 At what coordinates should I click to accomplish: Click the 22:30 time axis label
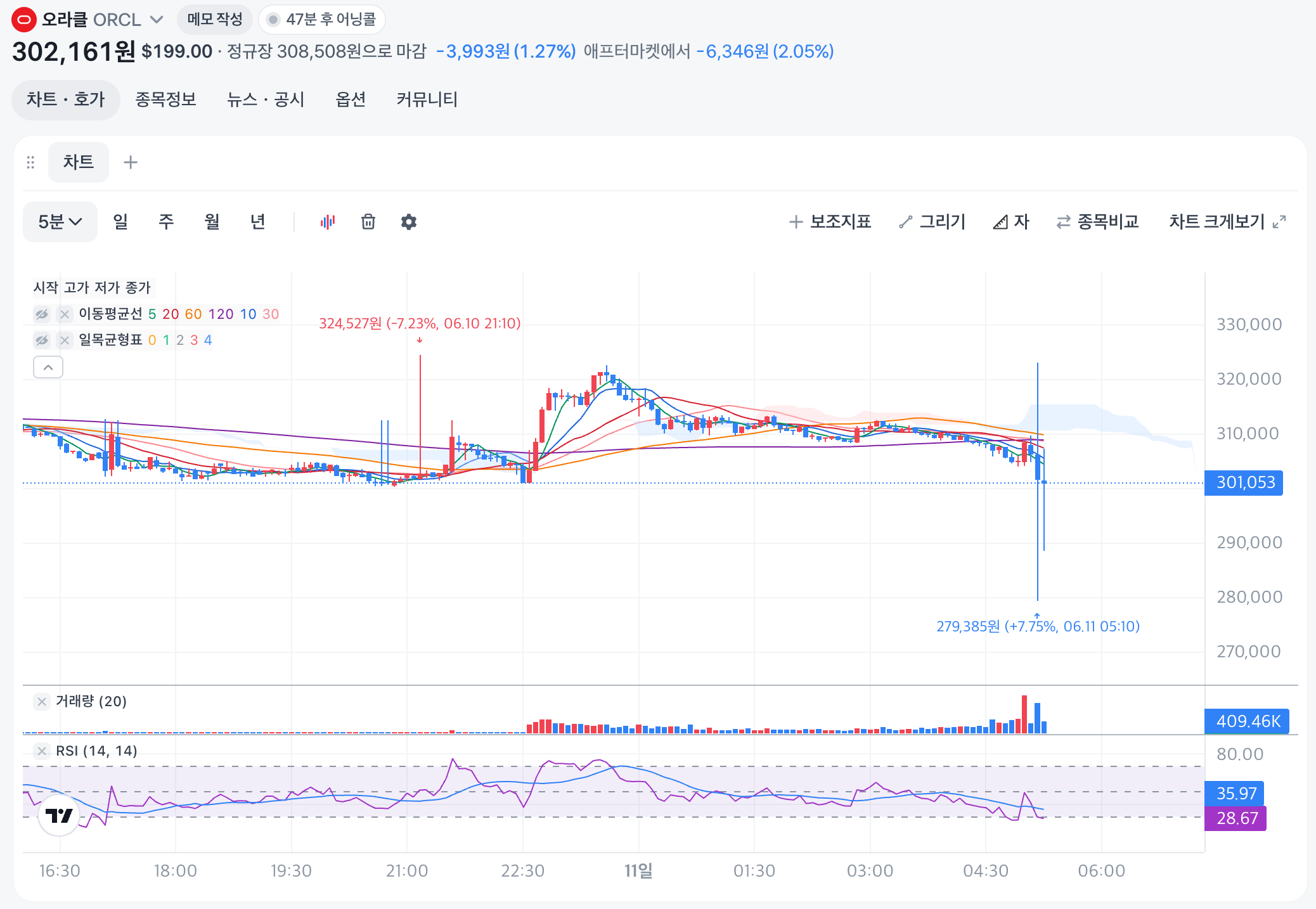[522, 871]
